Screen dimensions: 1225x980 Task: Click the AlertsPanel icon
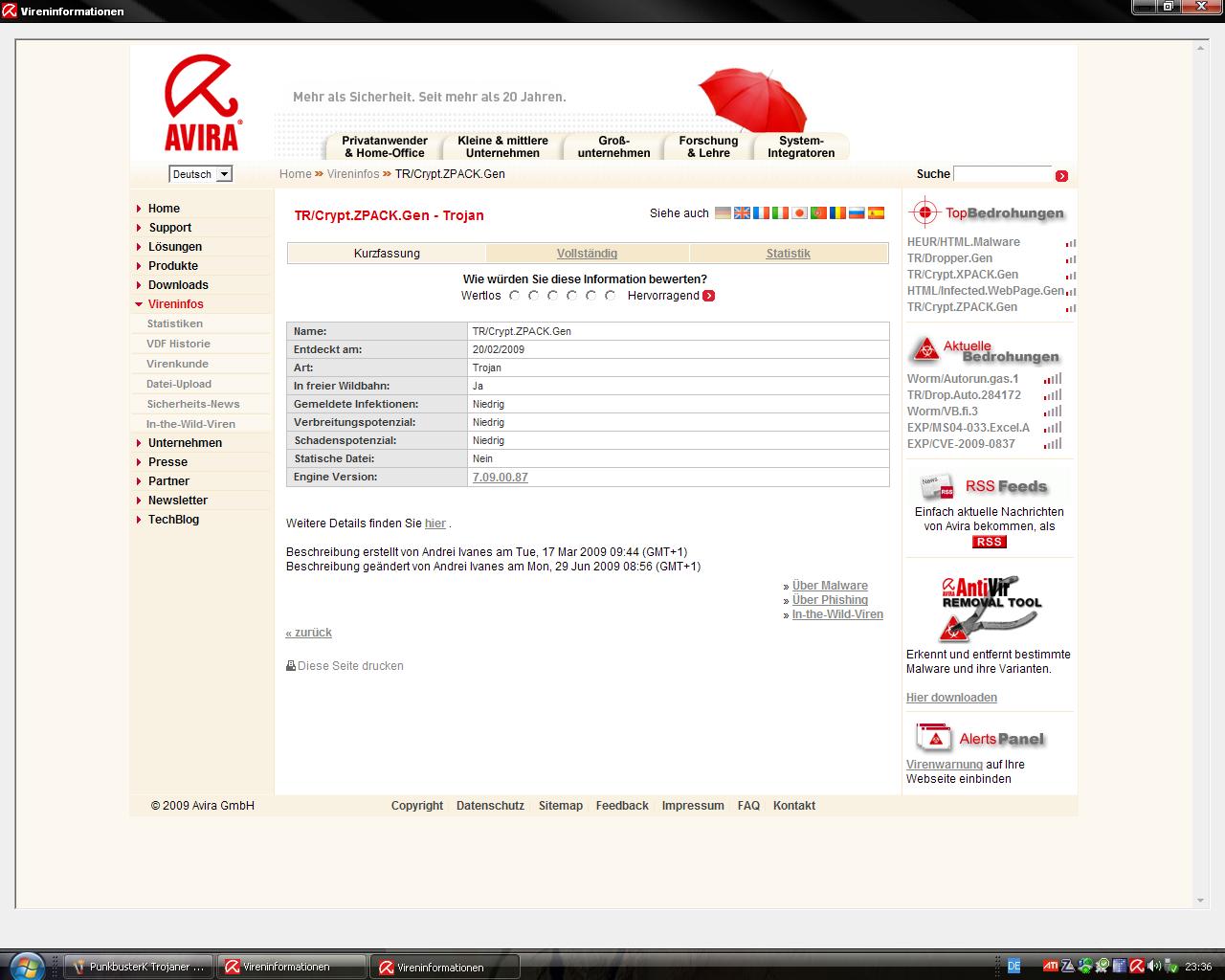pyautogui.click(x=934, y=738)
